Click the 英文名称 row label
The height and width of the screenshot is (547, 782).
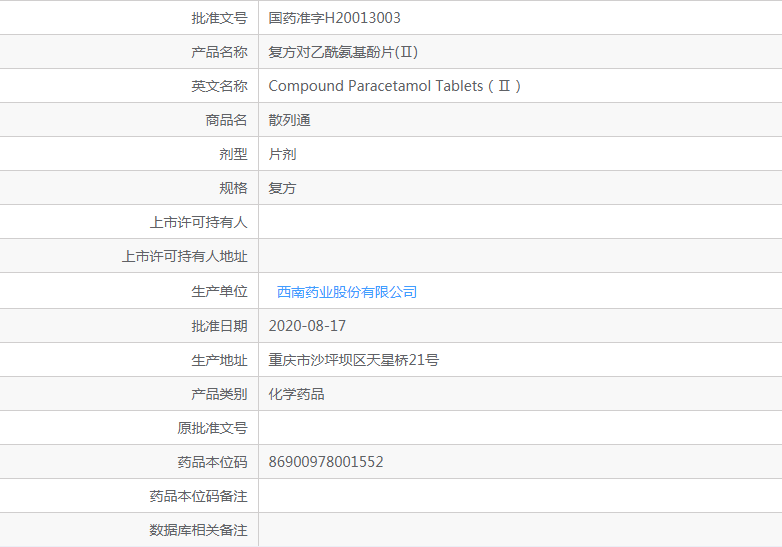219,86
